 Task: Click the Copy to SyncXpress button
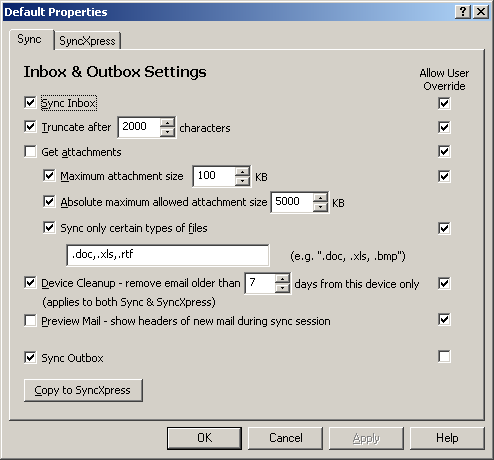(x=83, y=390)
